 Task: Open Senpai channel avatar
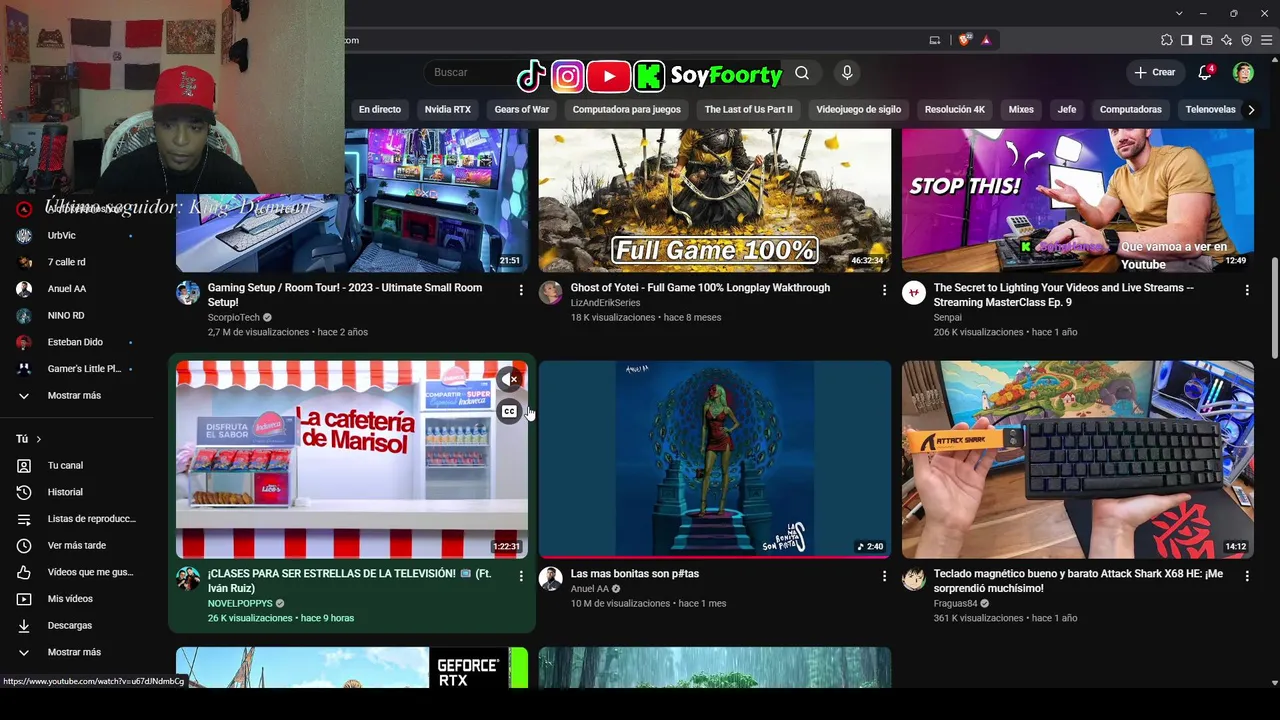point(914,292)
